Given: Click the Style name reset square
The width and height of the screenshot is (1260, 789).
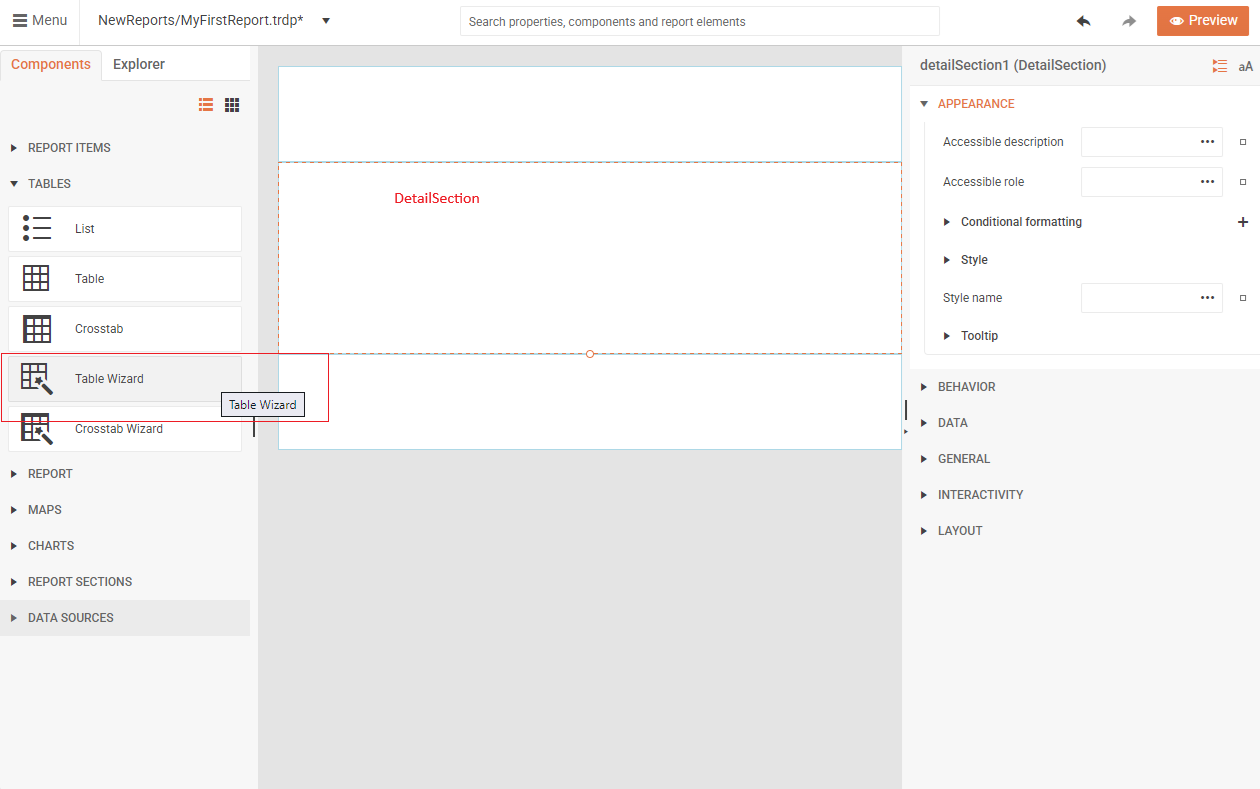Looking at the screenshot, I should pos(1243,298).
